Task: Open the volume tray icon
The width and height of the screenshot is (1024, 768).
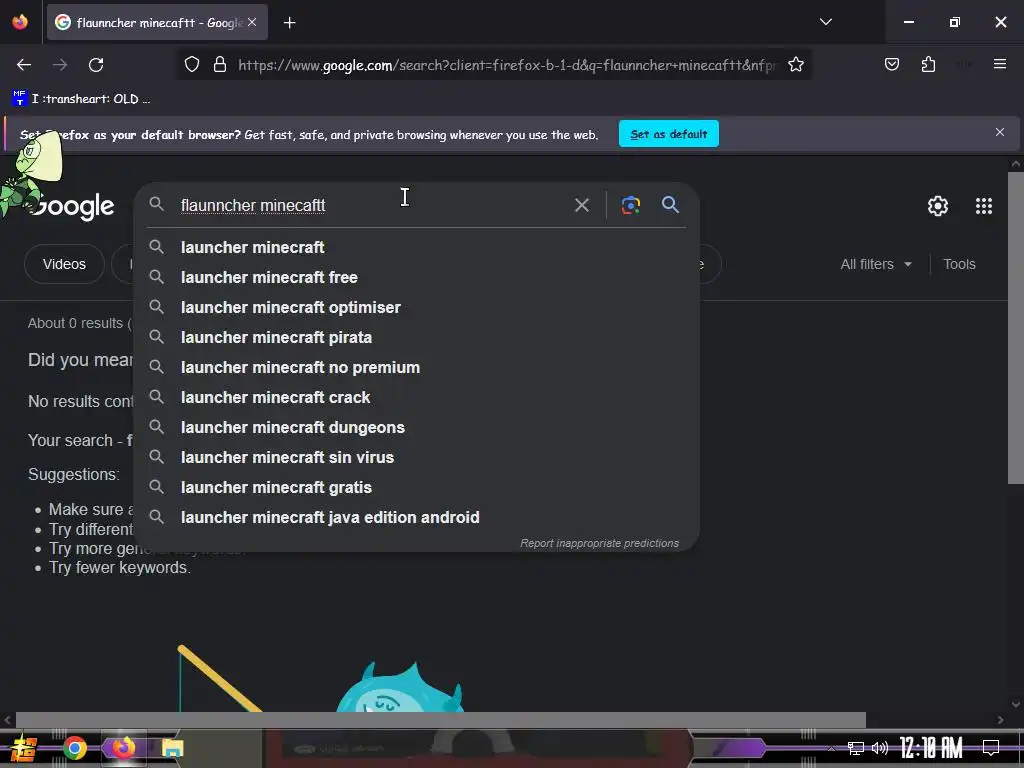Action: [x=880, y=748]
